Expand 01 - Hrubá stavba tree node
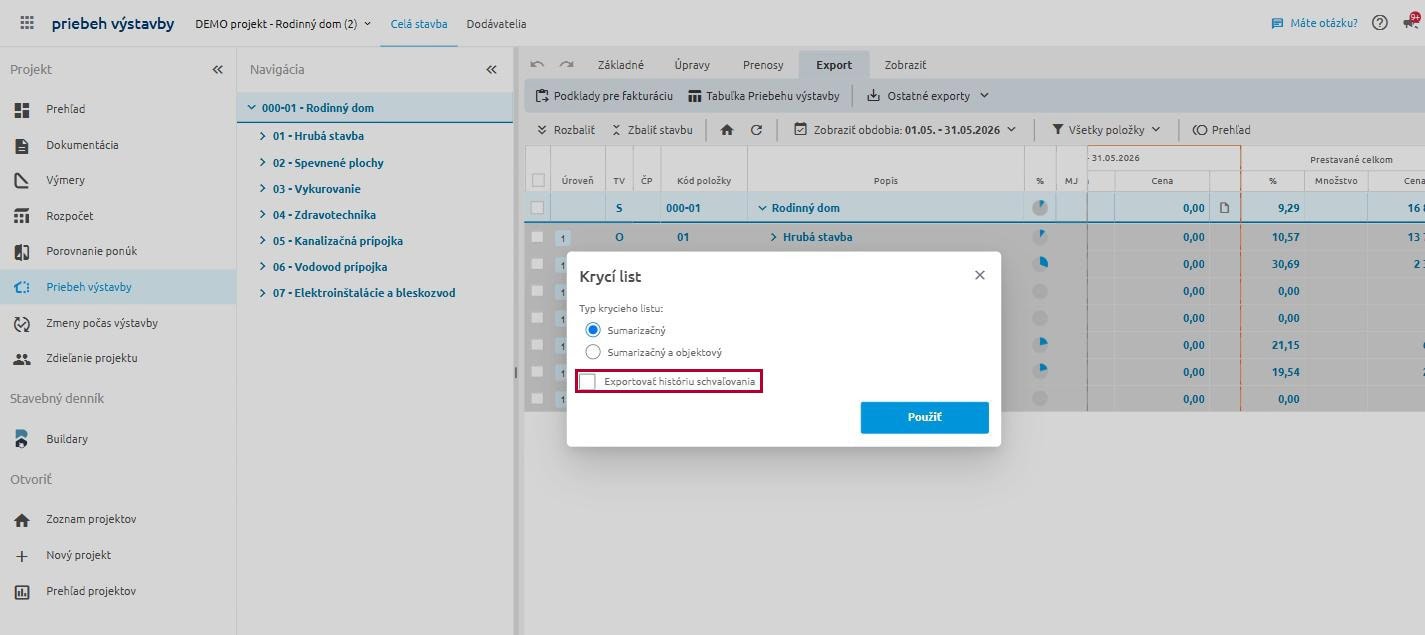1425x635 pixels. point(263,136)
